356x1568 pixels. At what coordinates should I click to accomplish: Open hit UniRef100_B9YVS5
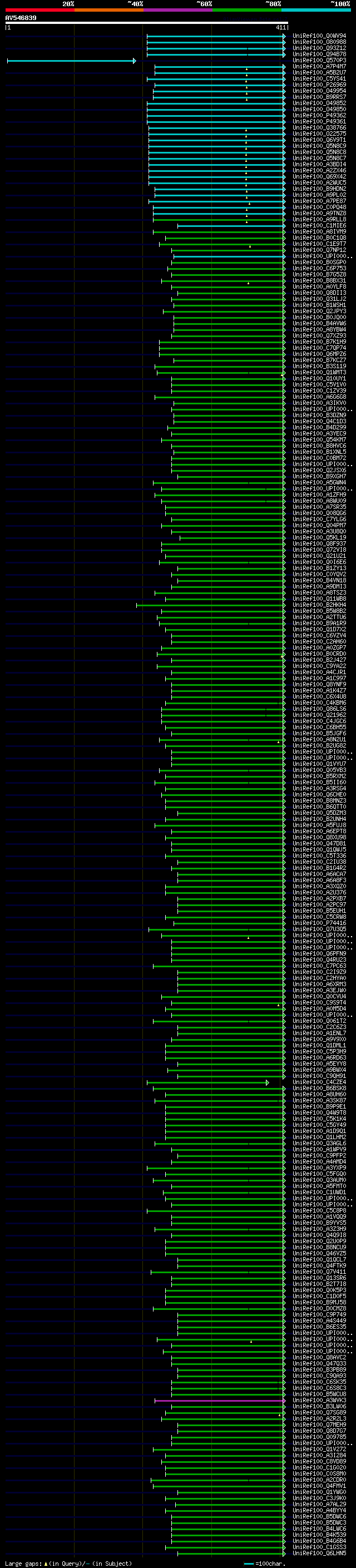click(319, 1223)
